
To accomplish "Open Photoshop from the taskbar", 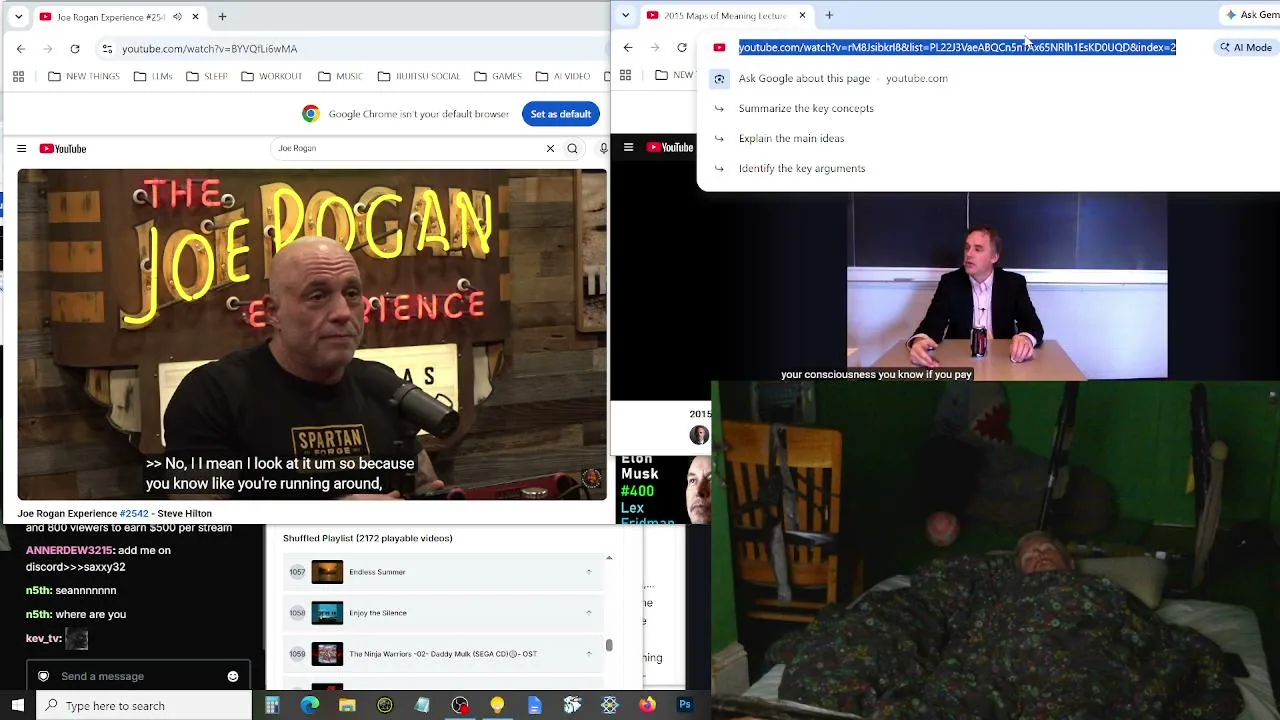I will pos(685,706).
